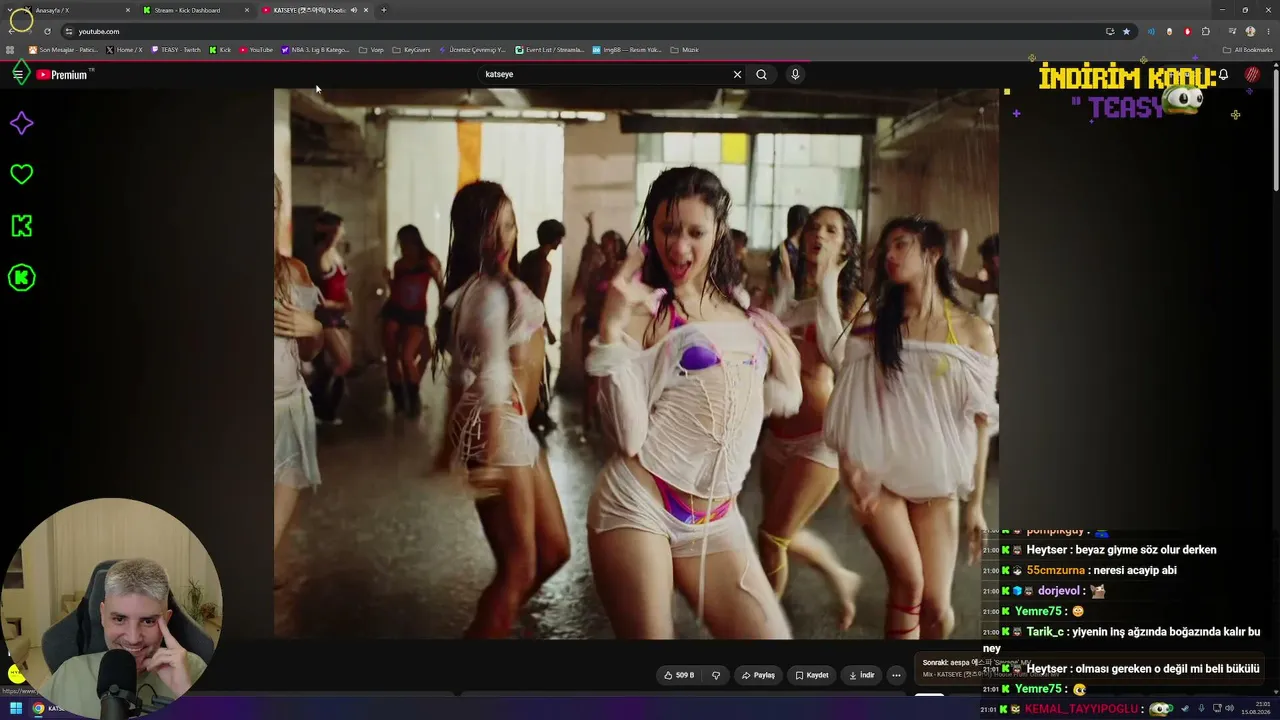Screen dimensions: 1280x720
Task: Open Chrome from the taskbar
Action: click(38, 709)
